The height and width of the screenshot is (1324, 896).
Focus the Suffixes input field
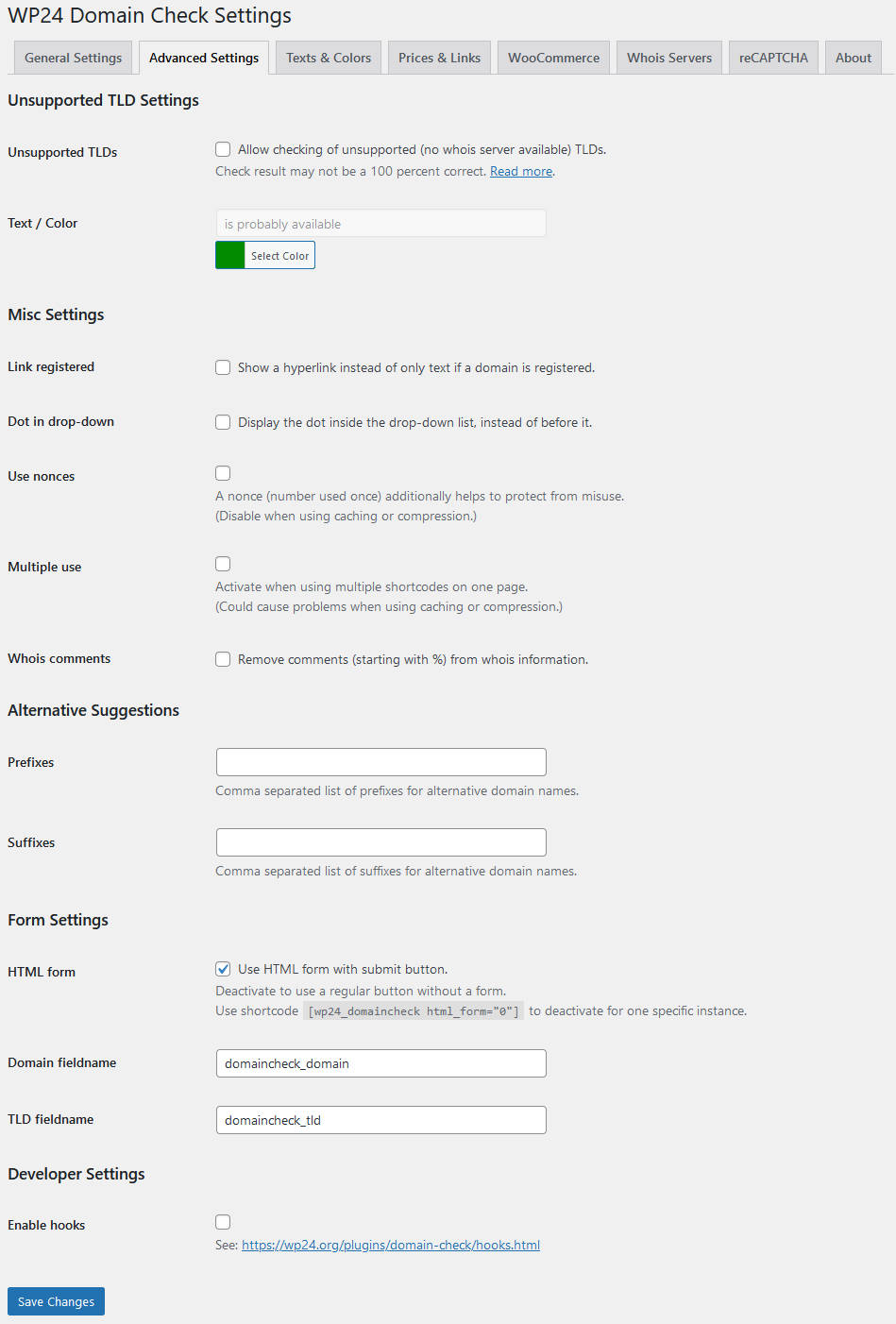[380, 842]
